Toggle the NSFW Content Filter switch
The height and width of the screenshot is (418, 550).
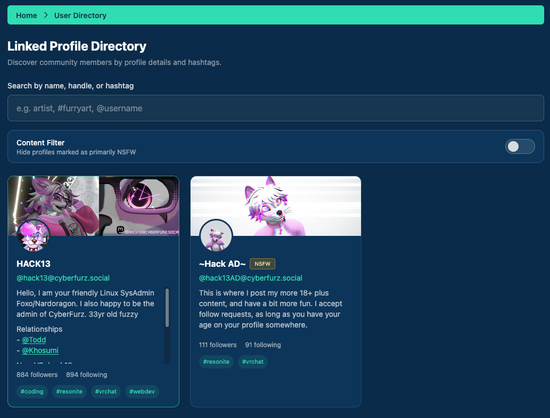click(520, 146)
